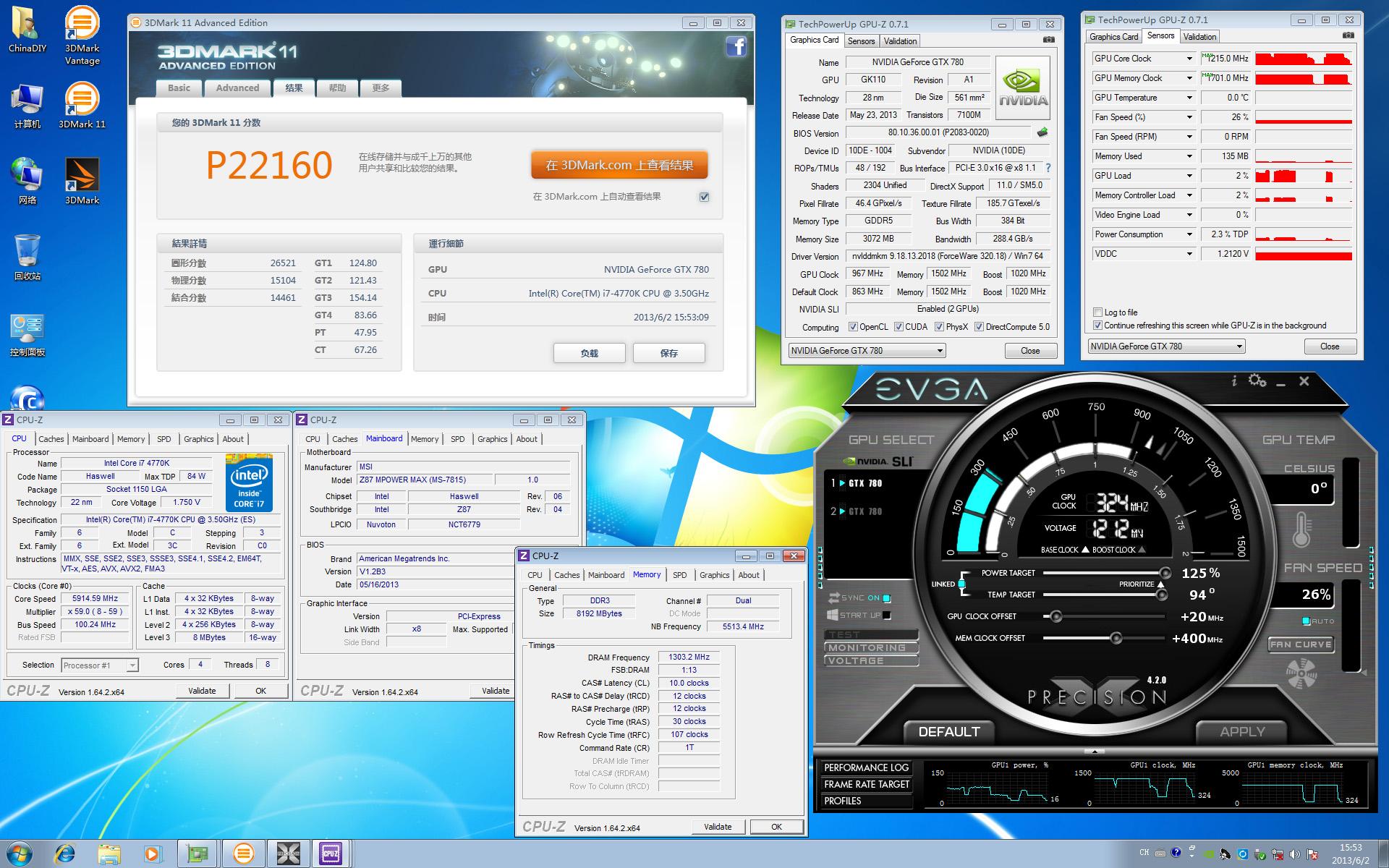Toggle PhysX checkbox in GPU-Z

click(x=939, y=327)
